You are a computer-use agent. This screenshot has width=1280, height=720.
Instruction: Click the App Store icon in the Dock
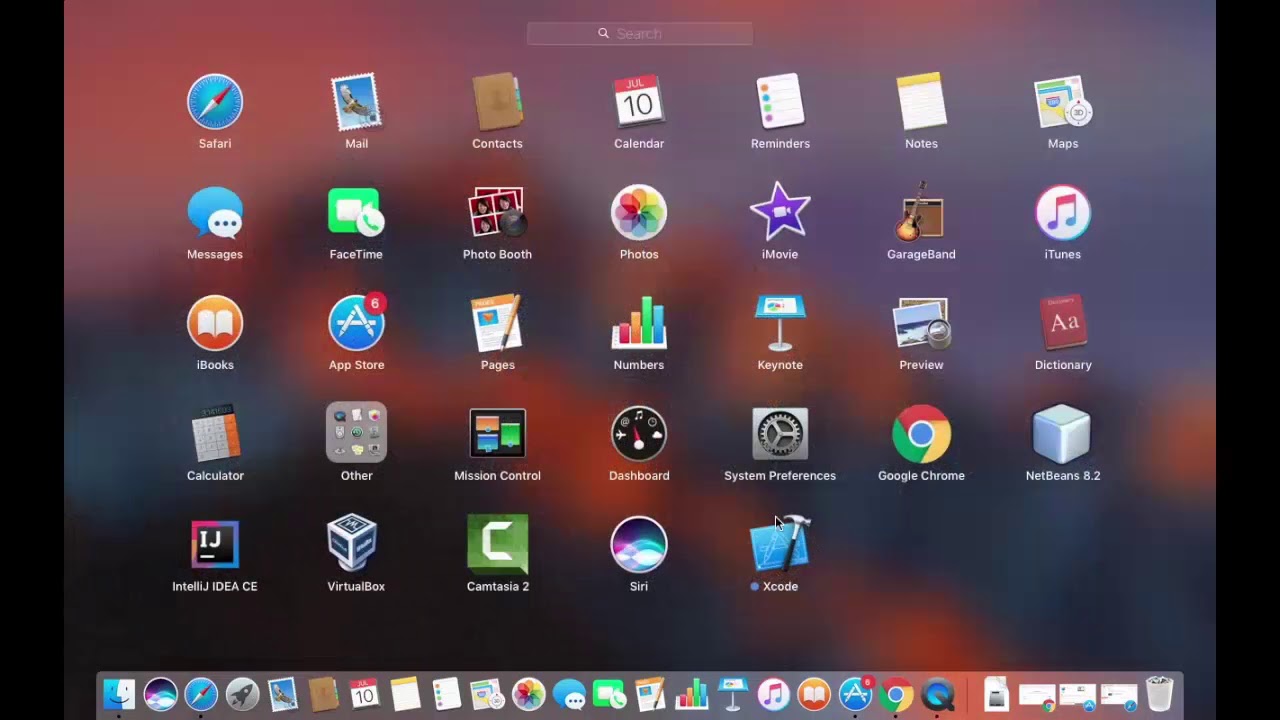[855, 694]
